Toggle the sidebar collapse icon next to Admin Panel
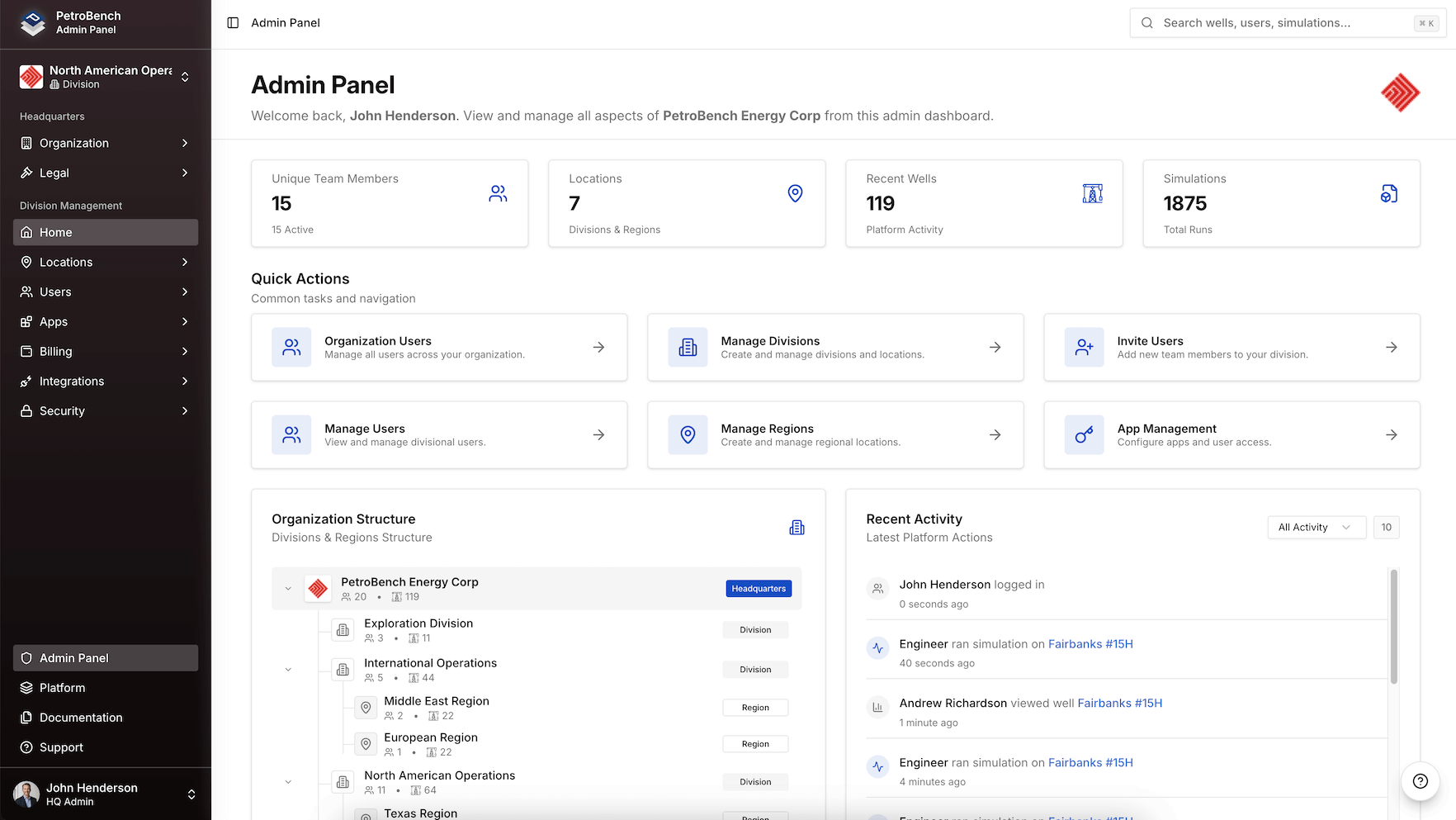Image resolution: width=1456 pixels, height=820 pixels. click(x=231, y=22)
